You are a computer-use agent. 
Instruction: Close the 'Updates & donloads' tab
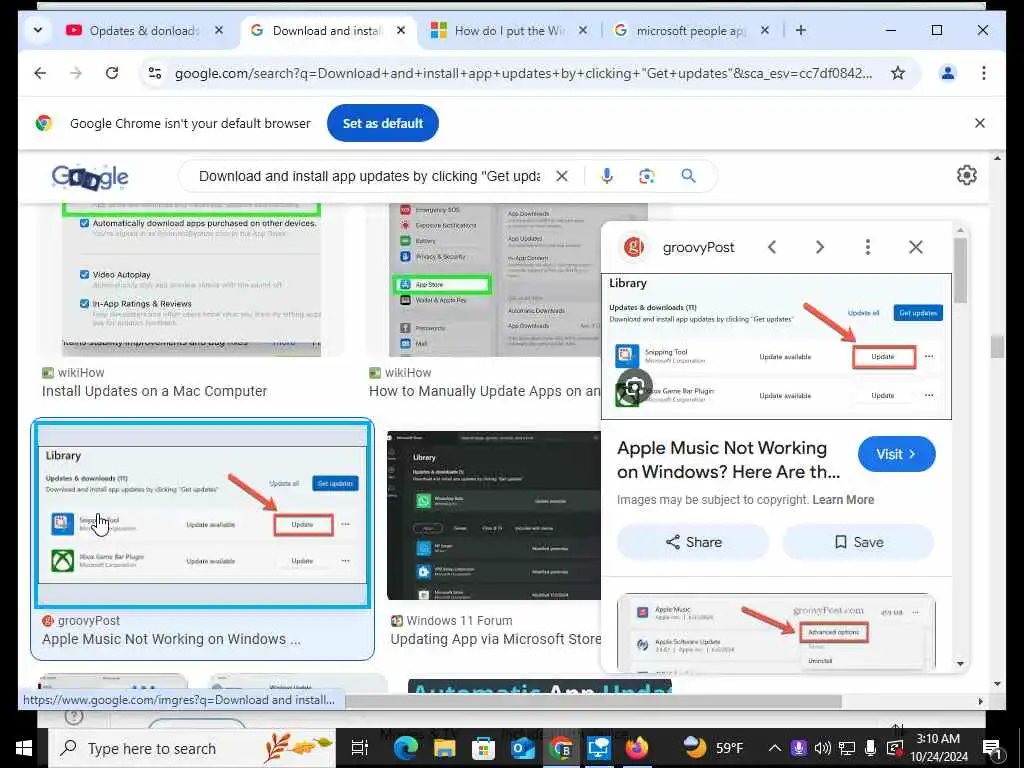219,31
